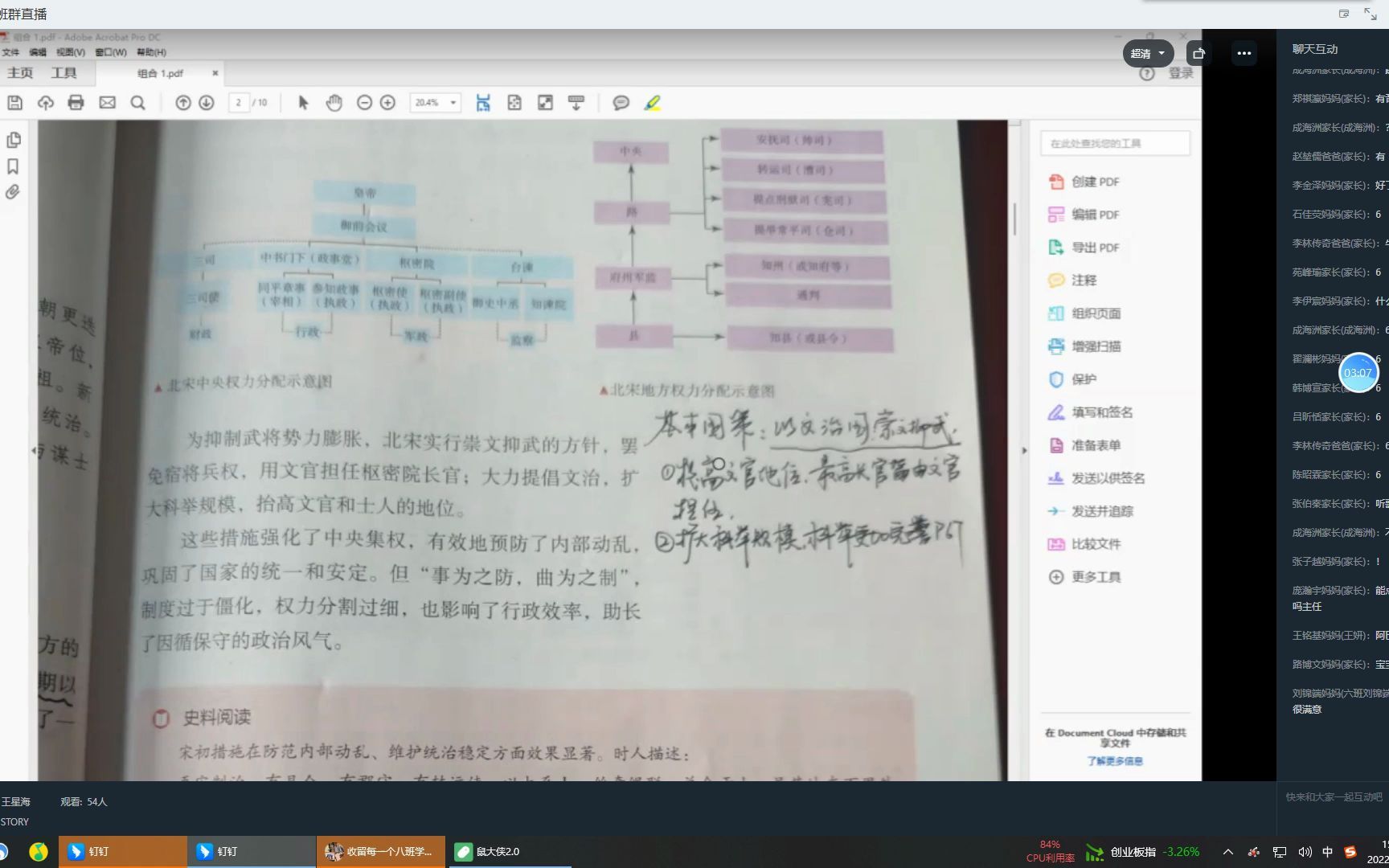Click the volume icon in system tray
The image size is (1389, 868).
pyautogui.click(x=1305, y=852)
